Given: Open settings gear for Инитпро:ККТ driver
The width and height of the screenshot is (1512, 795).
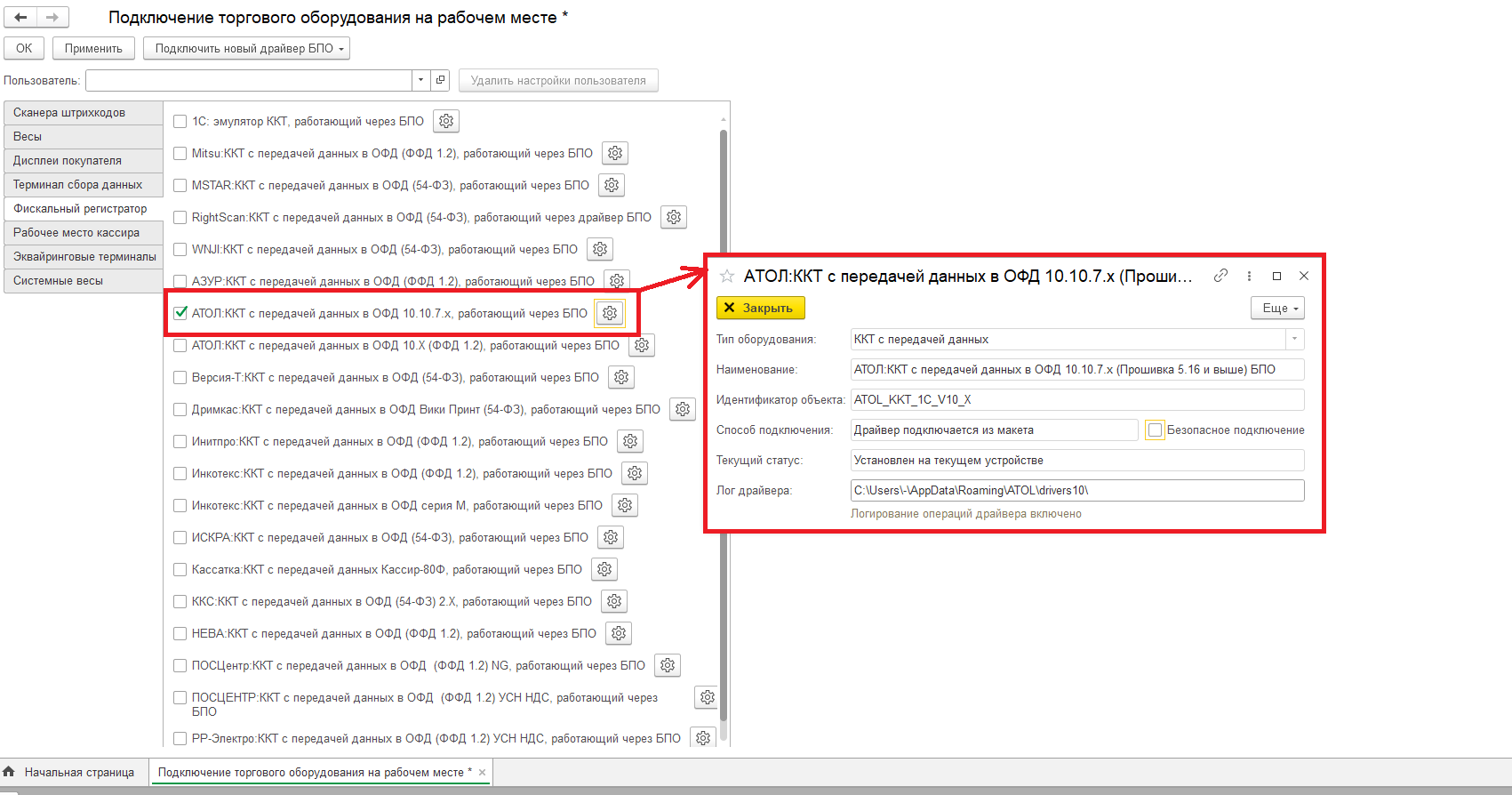Looking at the screenshot, I should pos(630,441).
